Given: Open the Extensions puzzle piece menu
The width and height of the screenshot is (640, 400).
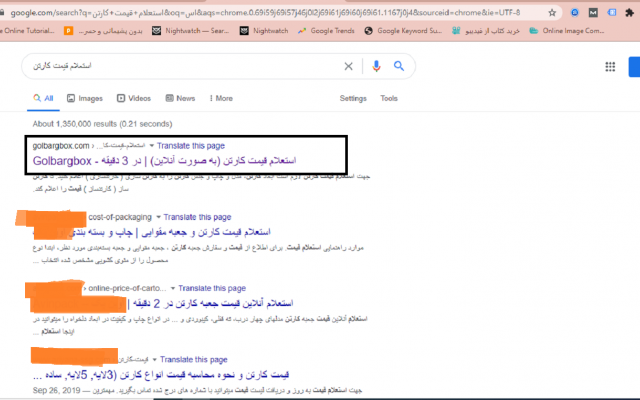Looking at the screenshot, I should pyautogui.click(x=629, y=13).
